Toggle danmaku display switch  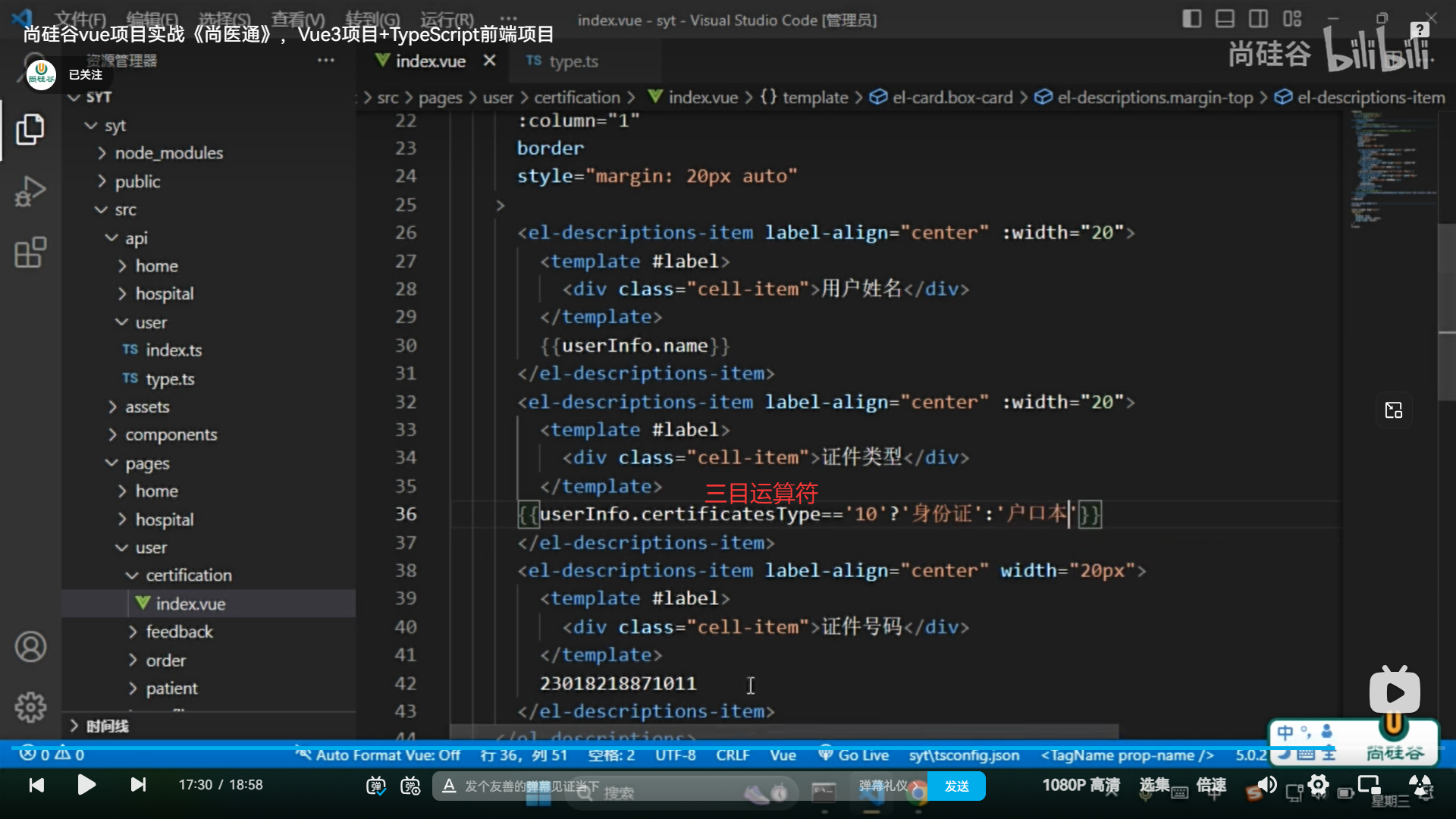(x=376, y=786)
